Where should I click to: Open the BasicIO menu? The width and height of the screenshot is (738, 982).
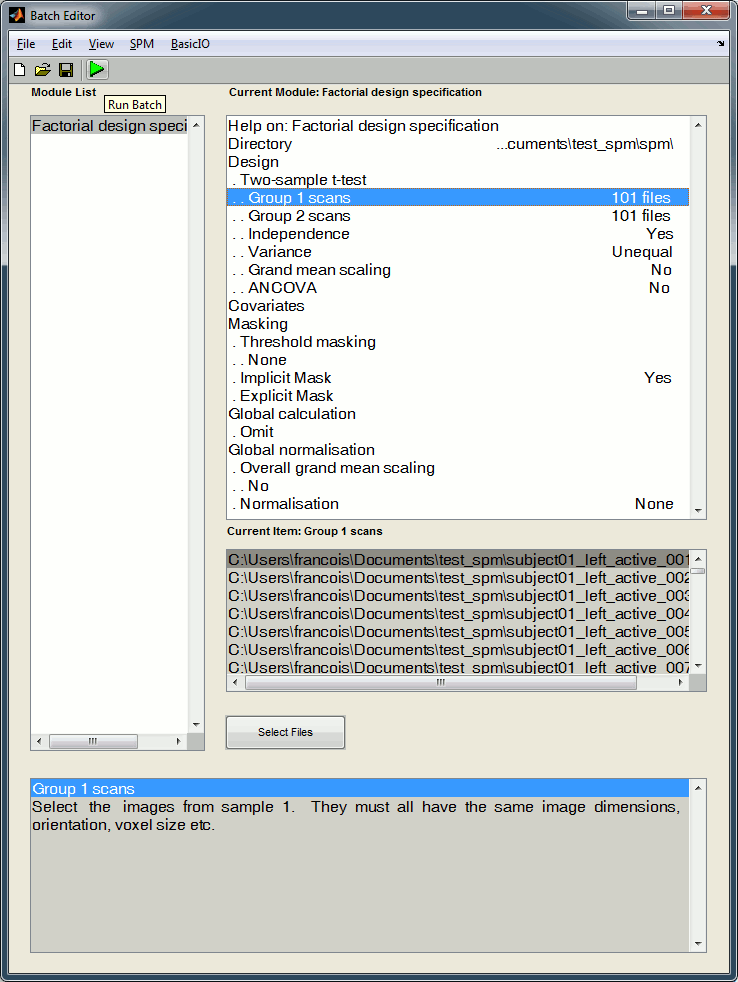pos(190,44)
